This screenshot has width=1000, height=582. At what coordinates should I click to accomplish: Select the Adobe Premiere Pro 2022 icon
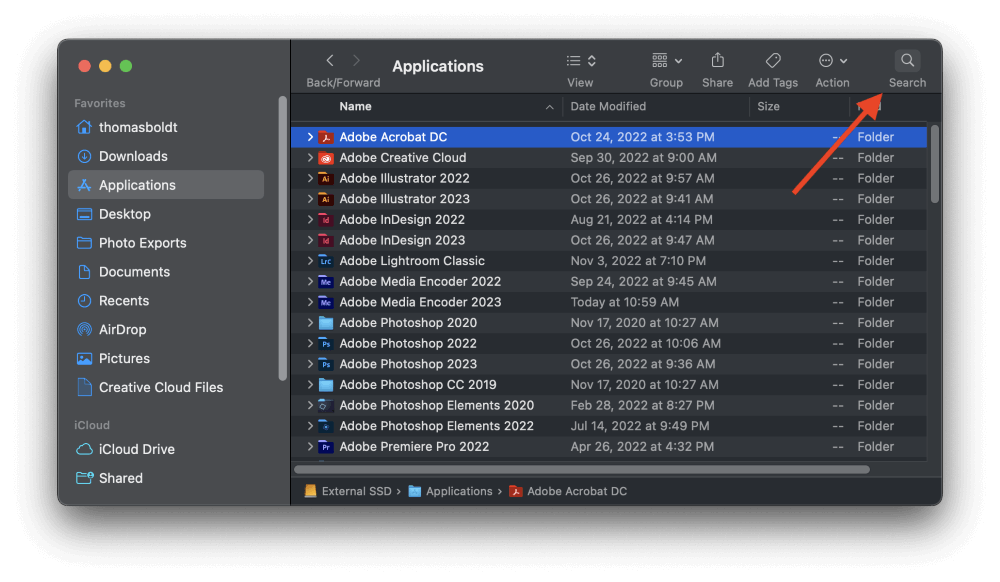326,447
